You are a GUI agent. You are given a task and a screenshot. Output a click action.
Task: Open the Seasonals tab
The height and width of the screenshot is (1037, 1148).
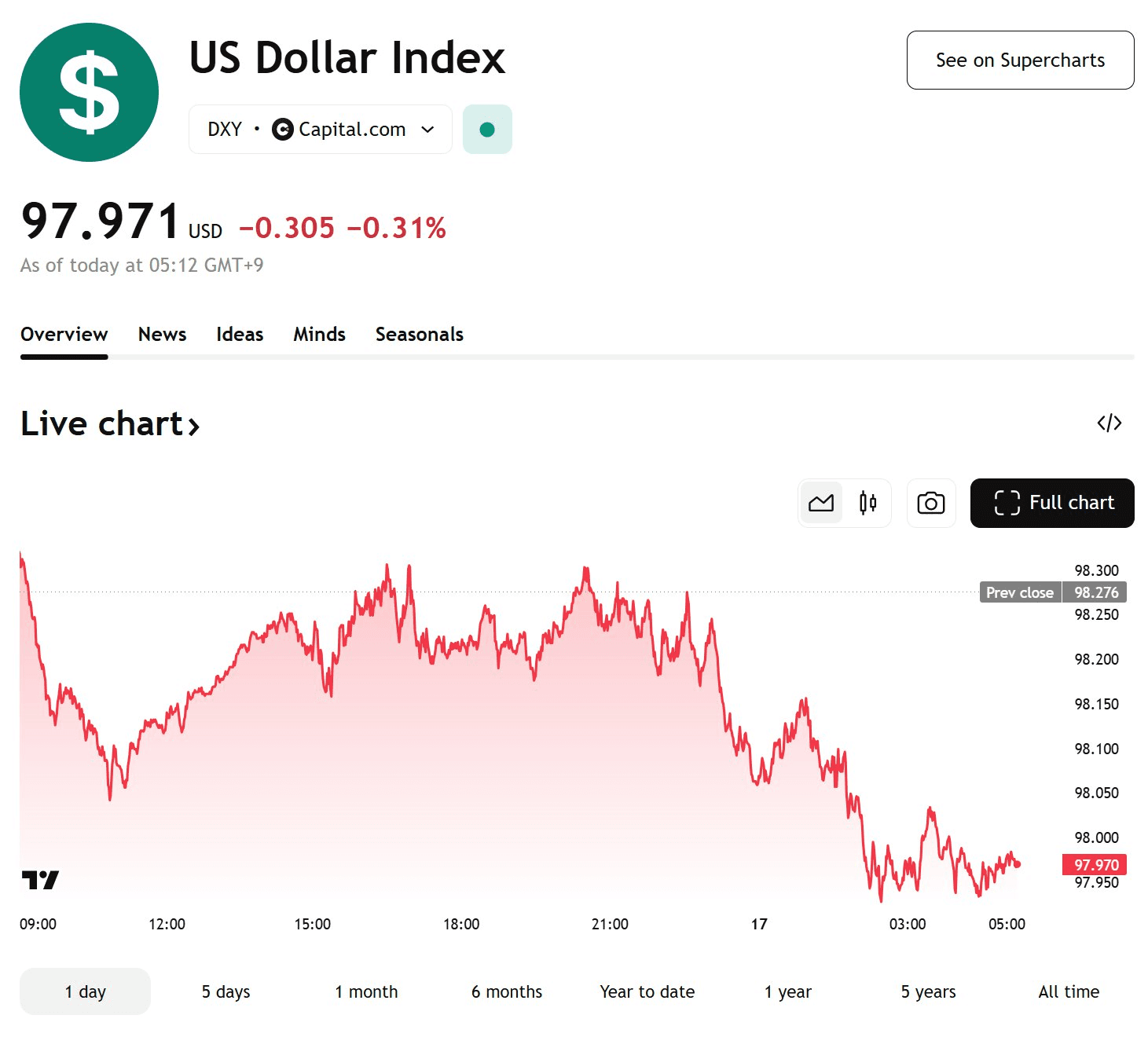[x=419, y=335]
